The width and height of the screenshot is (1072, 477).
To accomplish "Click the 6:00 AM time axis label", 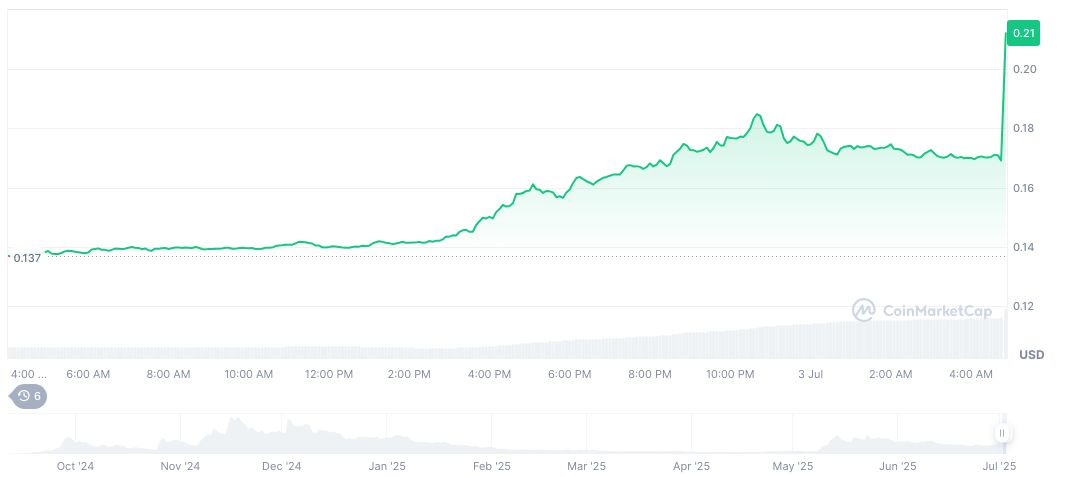I will pyautogui.click(x=88, y=374).
